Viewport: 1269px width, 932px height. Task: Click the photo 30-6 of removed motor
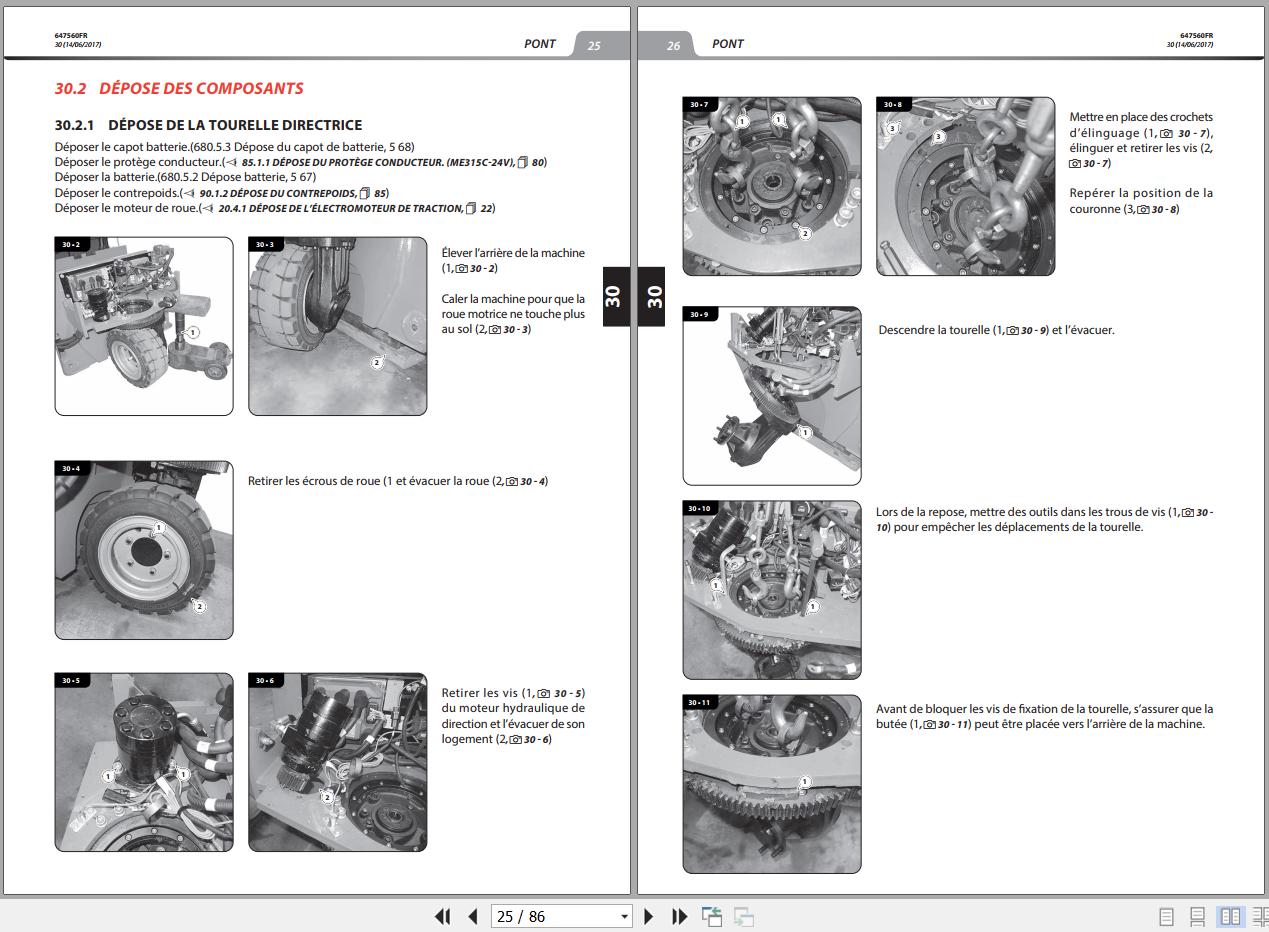pyautogui.click(x=338, y=763)
